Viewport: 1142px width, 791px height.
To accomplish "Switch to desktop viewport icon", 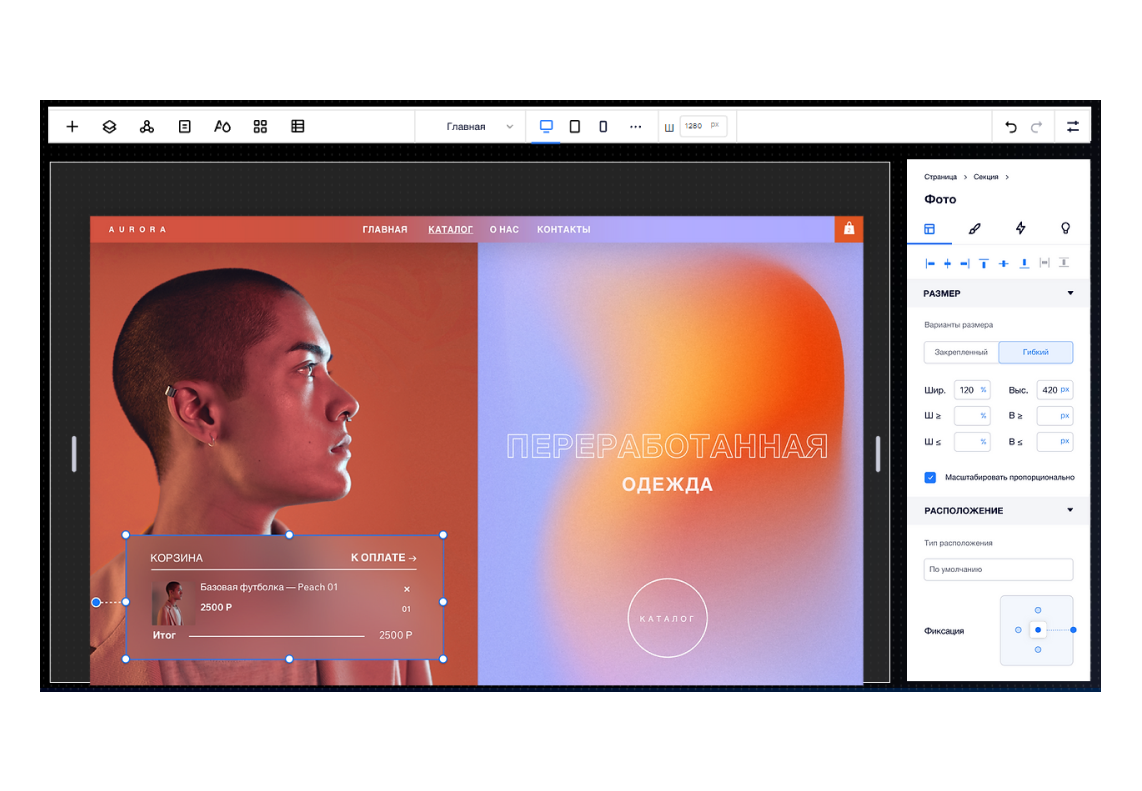I will pyautogui.click(x=546, y=126).
